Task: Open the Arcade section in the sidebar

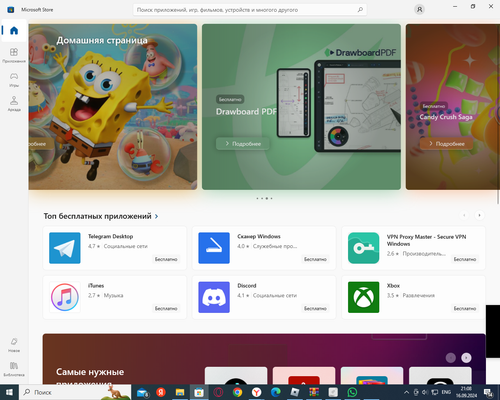Action: pos(14,104)
